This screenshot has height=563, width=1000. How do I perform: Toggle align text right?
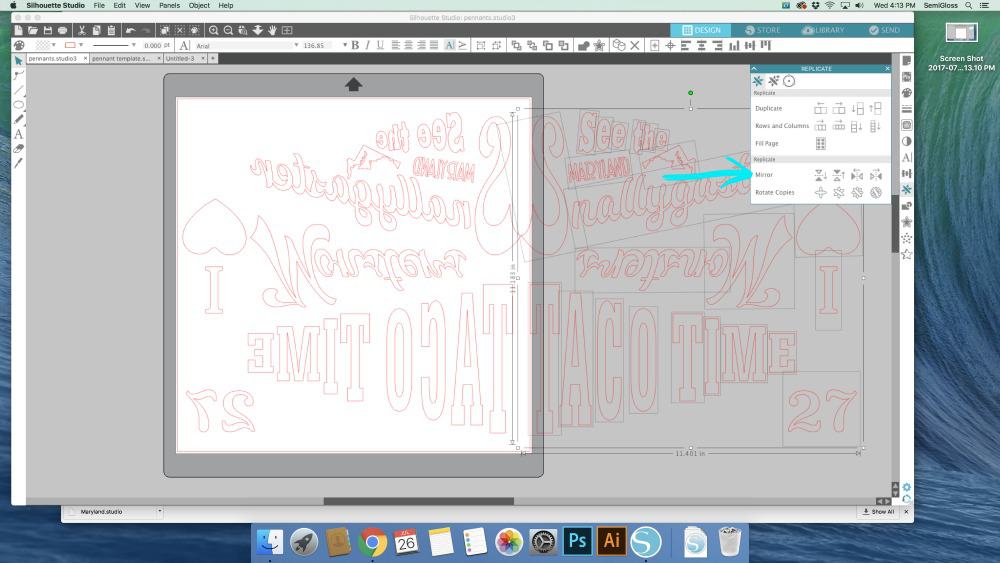[x=422, y=45]
